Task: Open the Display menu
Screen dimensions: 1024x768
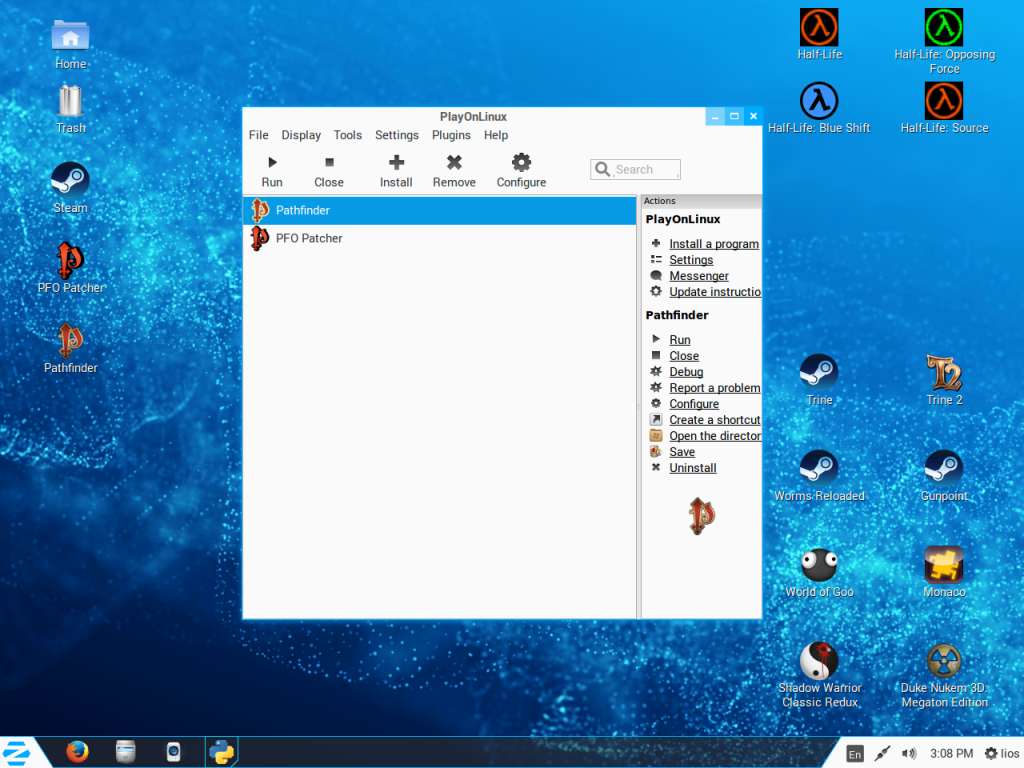Action: [x=301, y=135]
